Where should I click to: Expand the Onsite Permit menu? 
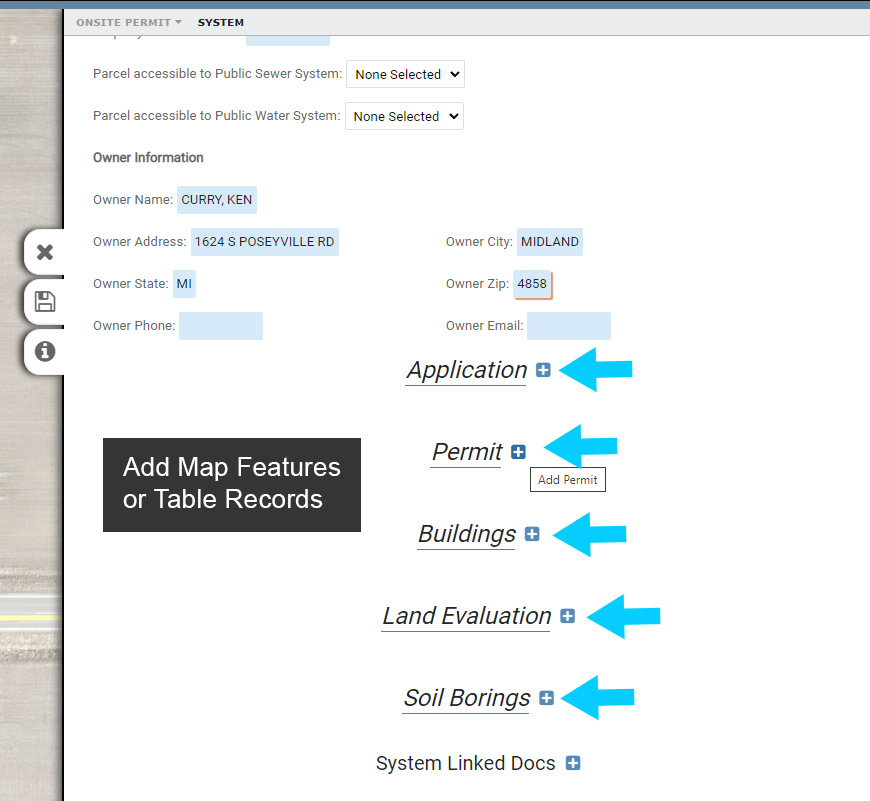(129, 22)
